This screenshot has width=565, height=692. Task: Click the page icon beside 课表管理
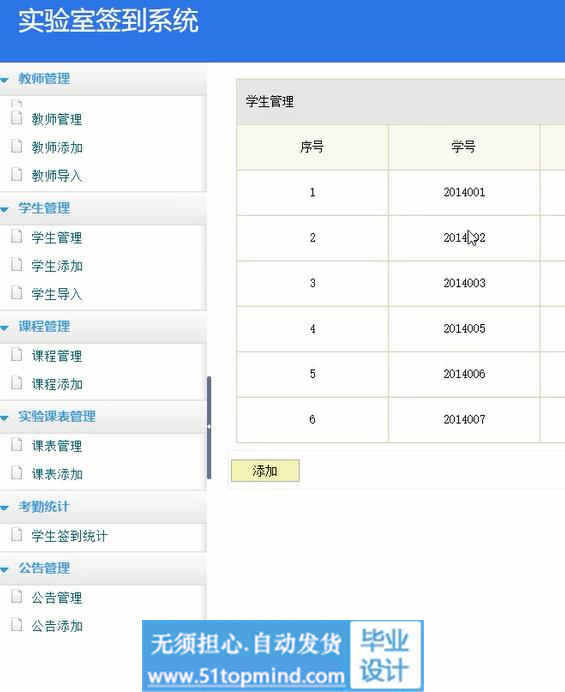click(x=16, y=445)
